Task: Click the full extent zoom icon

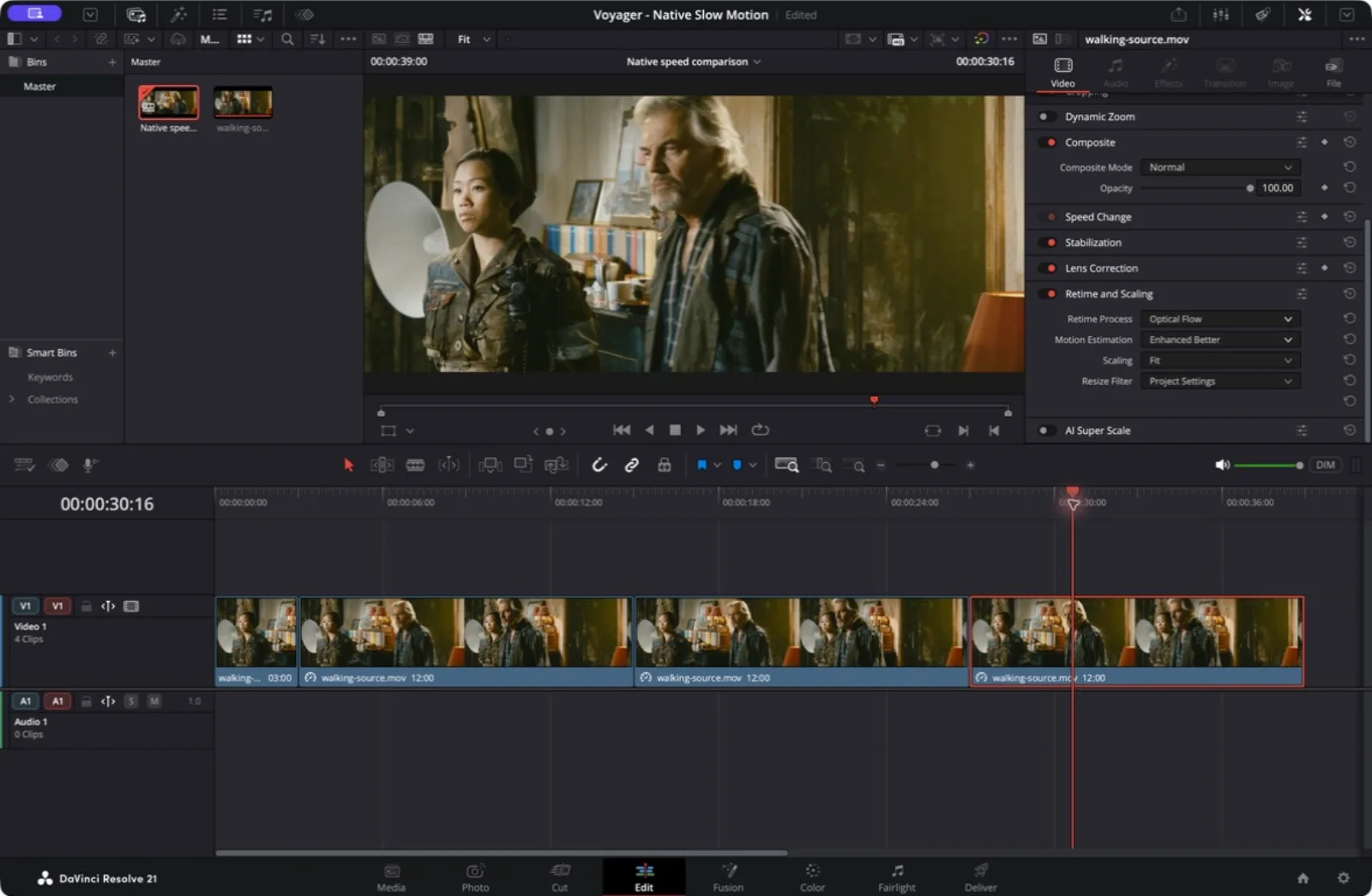Action: pyautogui.click(x=786, y=465)
